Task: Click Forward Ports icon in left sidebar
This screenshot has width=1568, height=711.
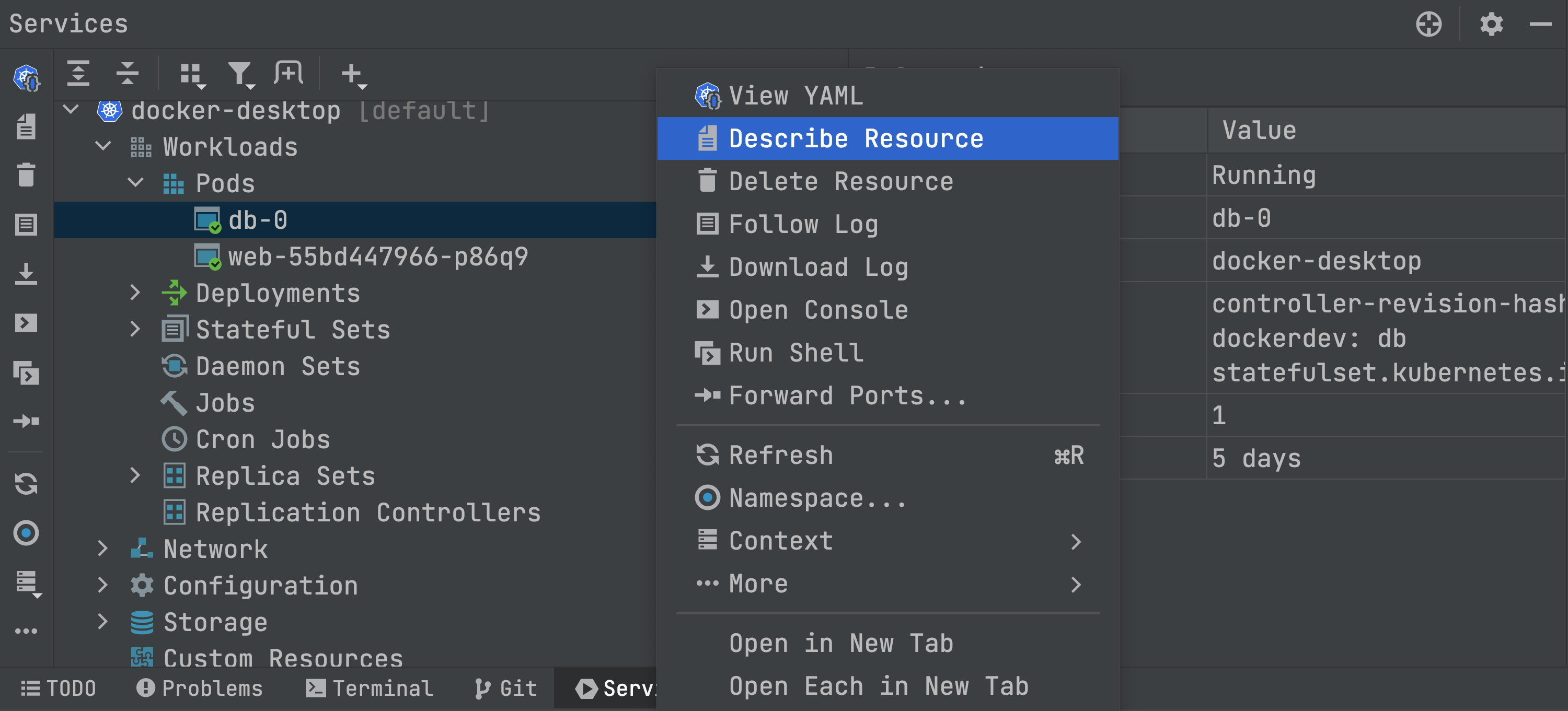Action: tap(26, 421)
